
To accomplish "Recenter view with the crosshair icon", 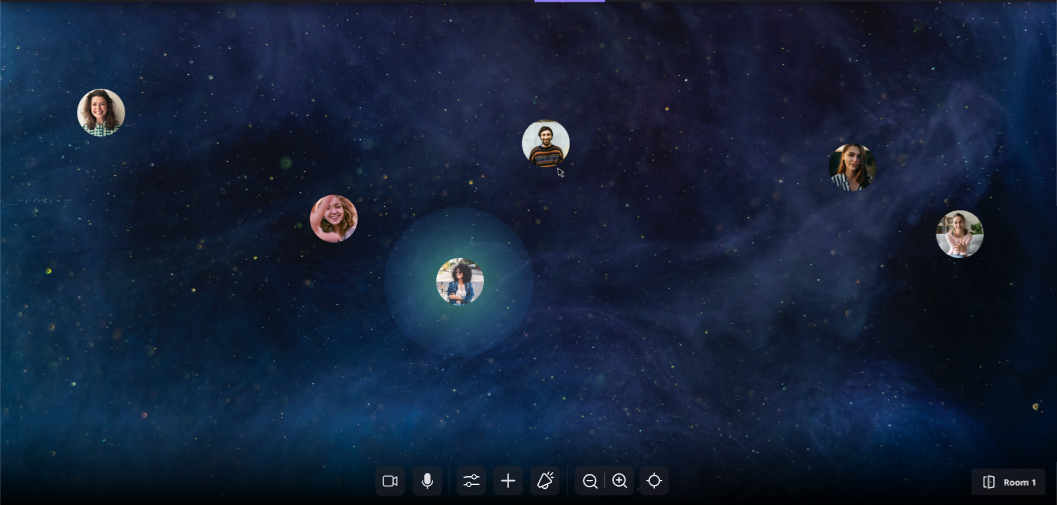I will pyautogui.click(x=654, y=481).
